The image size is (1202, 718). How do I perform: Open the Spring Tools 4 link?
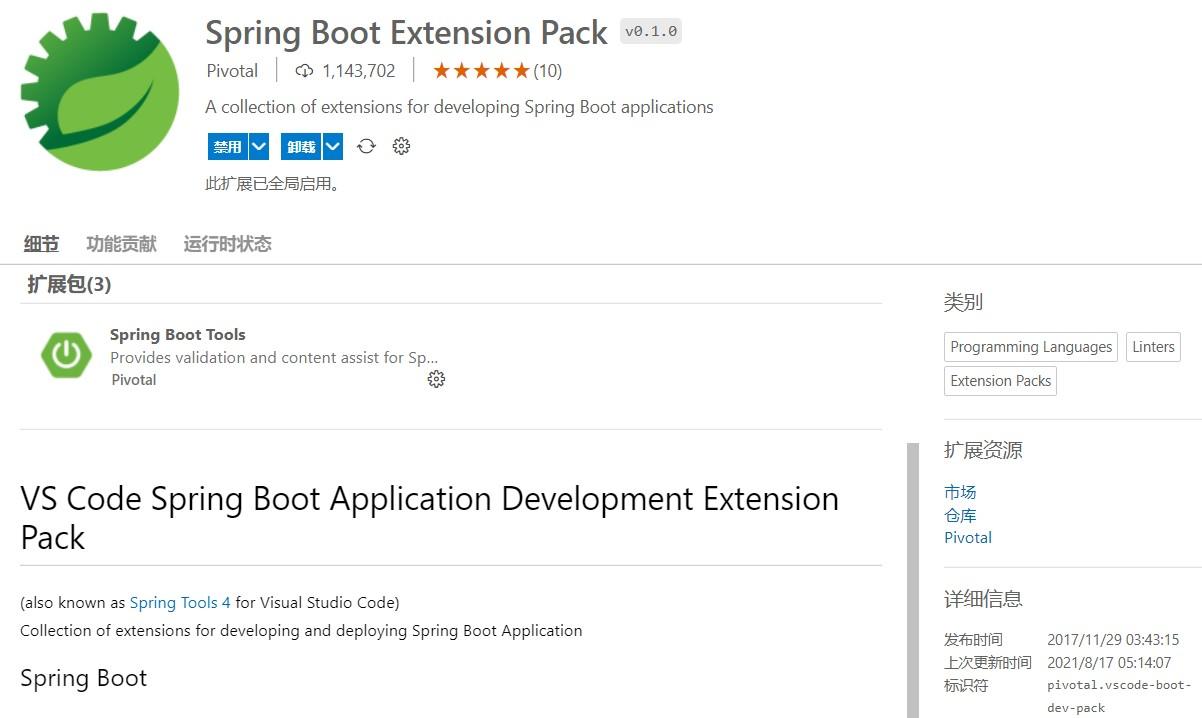tap(180, 602)
